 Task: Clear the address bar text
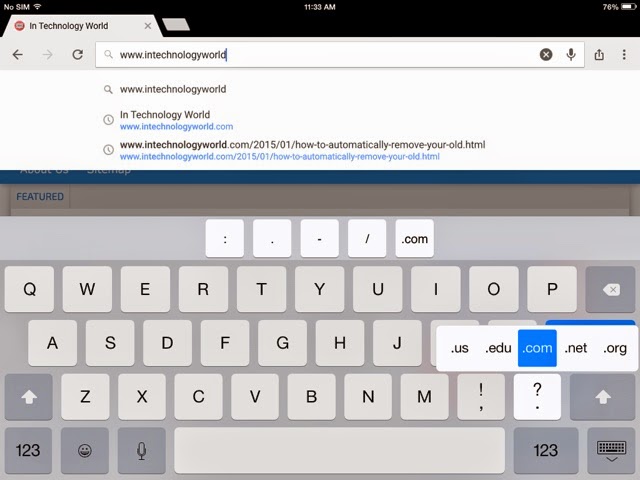pyautogui.click(x=546, y=54)
